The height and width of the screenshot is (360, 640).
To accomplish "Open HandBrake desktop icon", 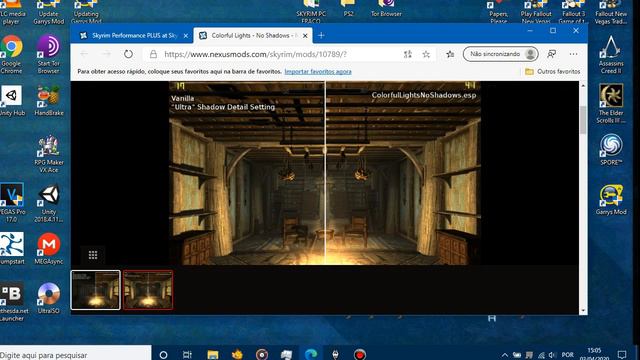I will 49,101.
